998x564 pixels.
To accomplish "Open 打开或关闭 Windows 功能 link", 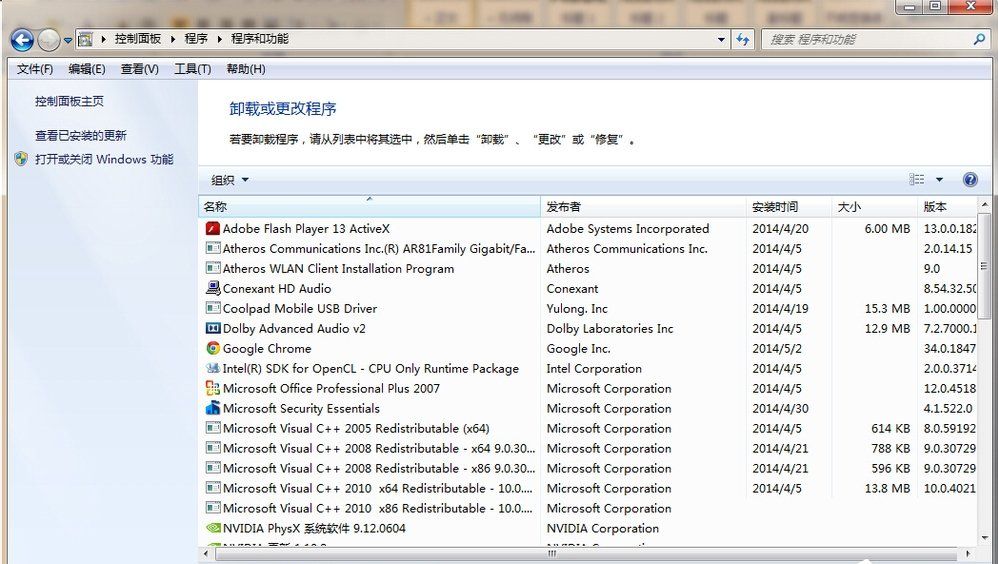I will (104, 159).
